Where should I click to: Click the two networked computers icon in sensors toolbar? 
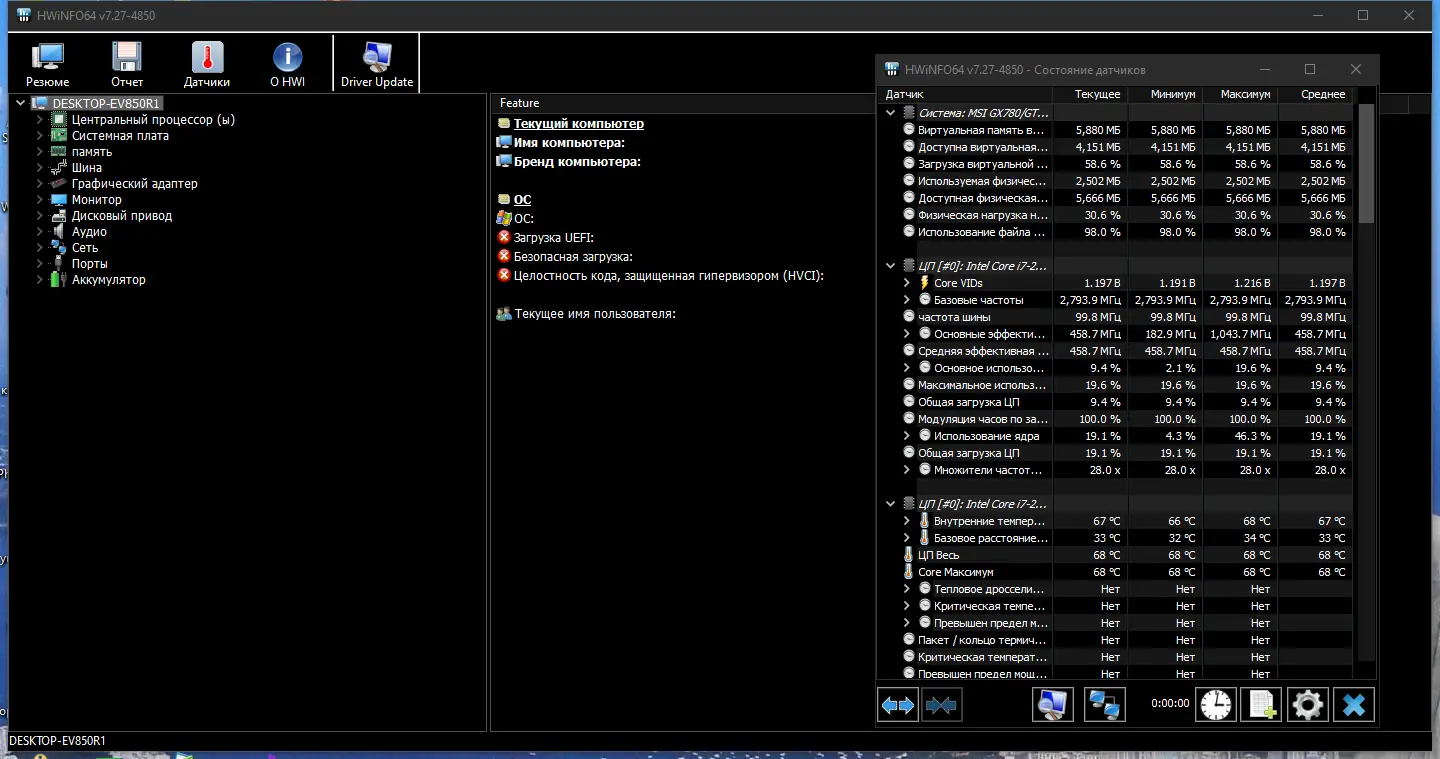pyautogui.click(x=1105, y=705)
